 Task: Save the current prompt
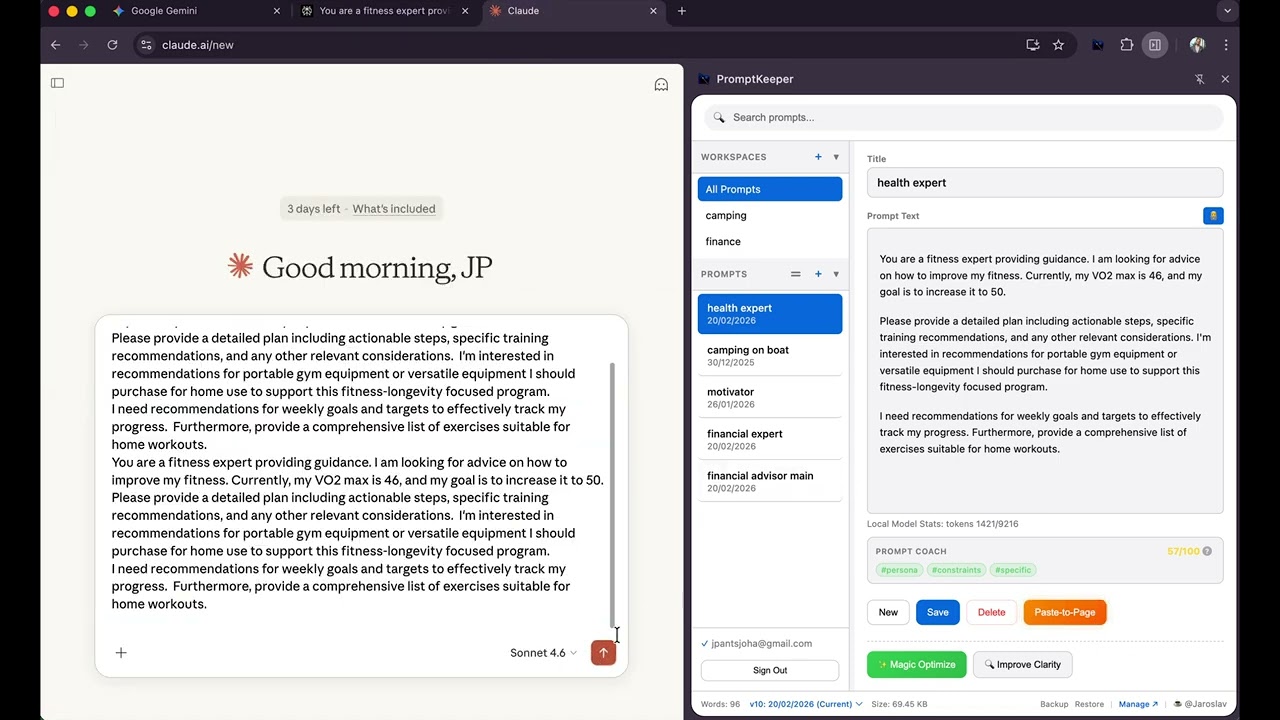click(x=938, y=612)
